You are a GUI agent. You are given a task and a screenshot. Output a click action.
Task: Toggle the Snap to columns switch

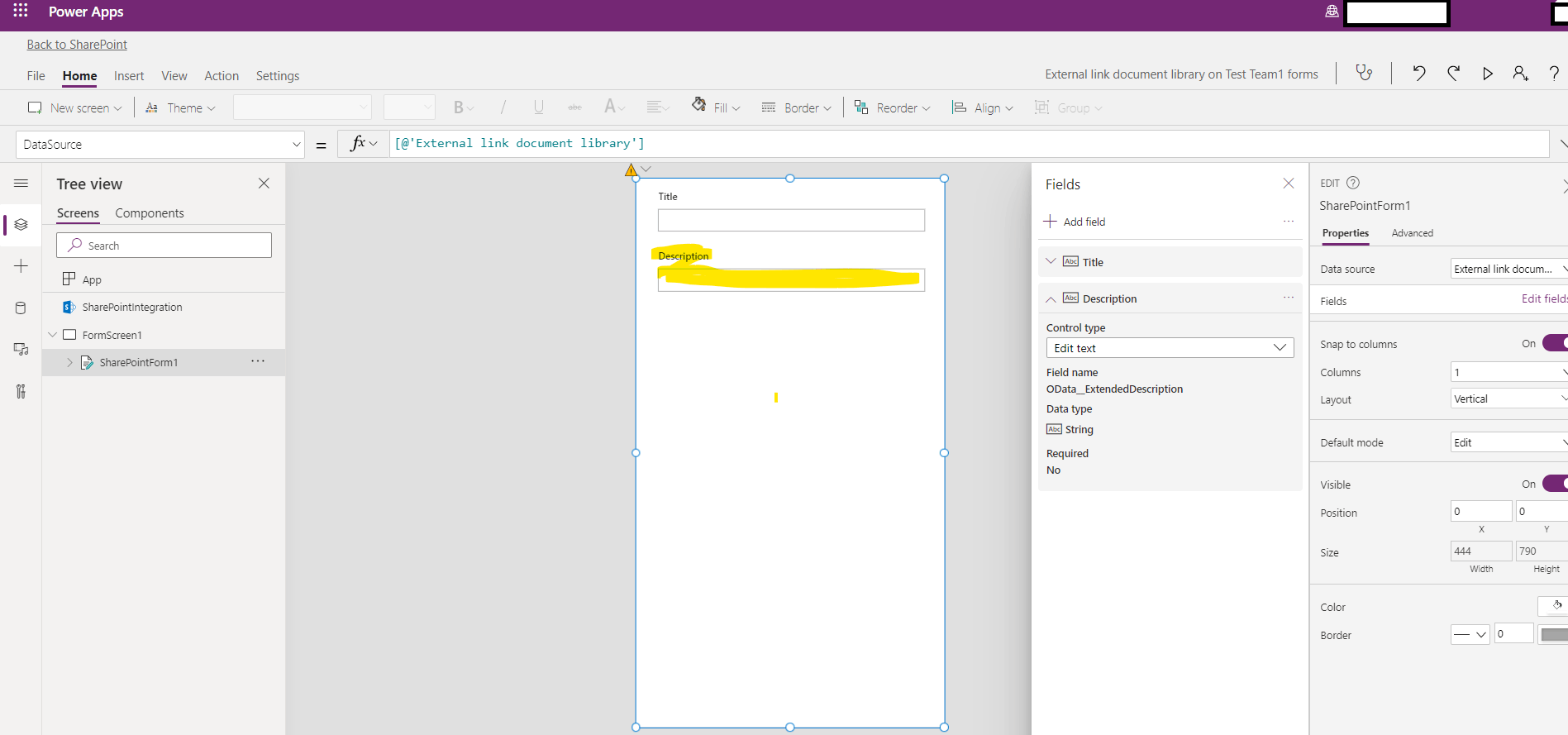1555,343
